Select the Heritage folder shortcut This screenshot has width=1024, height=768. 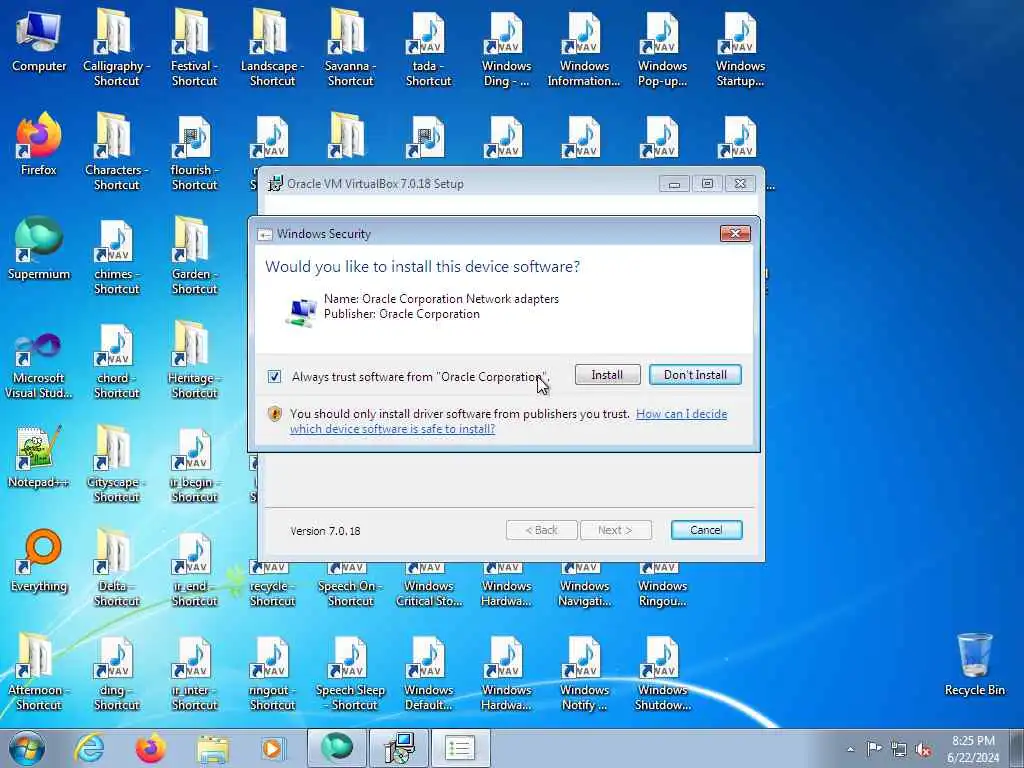(x=194, y=360)
